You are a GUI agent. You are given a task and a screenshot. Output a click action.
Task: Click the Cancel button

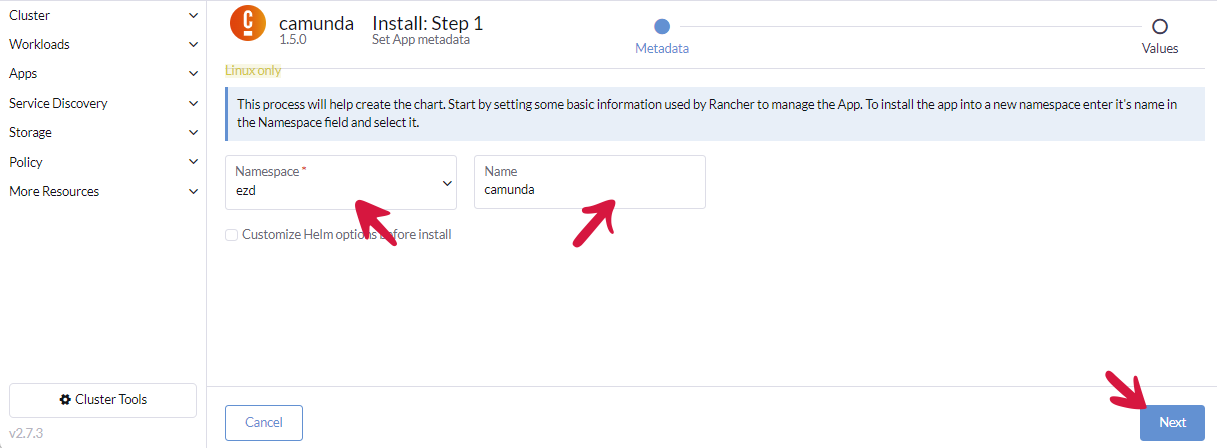264,422
